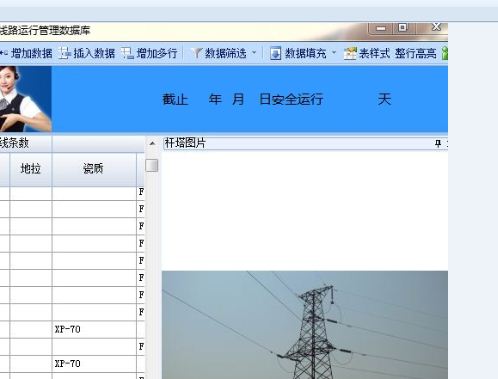
Task: Click the 插入数据 insert data icon
Action: 65,53
